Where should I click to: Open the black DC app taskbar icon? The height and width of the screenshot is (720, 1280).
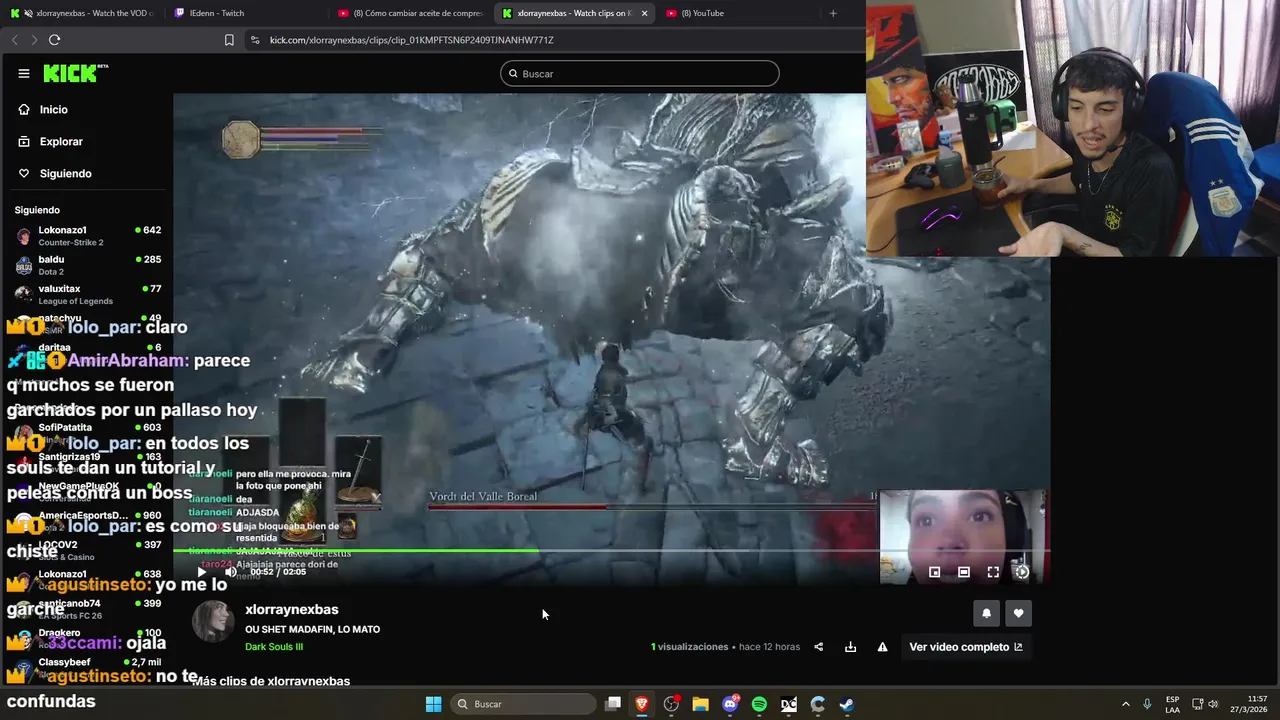point(789,704)
